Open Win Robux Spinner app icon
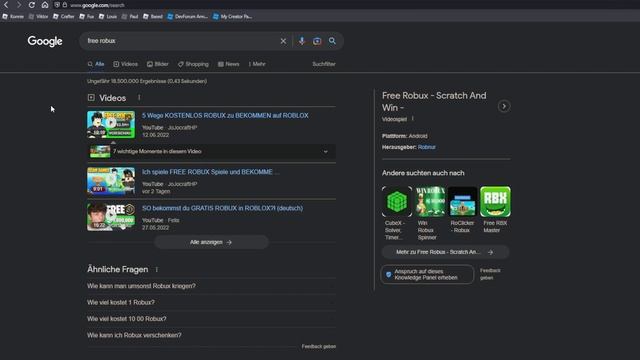The width and height of the screenshot is (640, 360). [430, 202]
